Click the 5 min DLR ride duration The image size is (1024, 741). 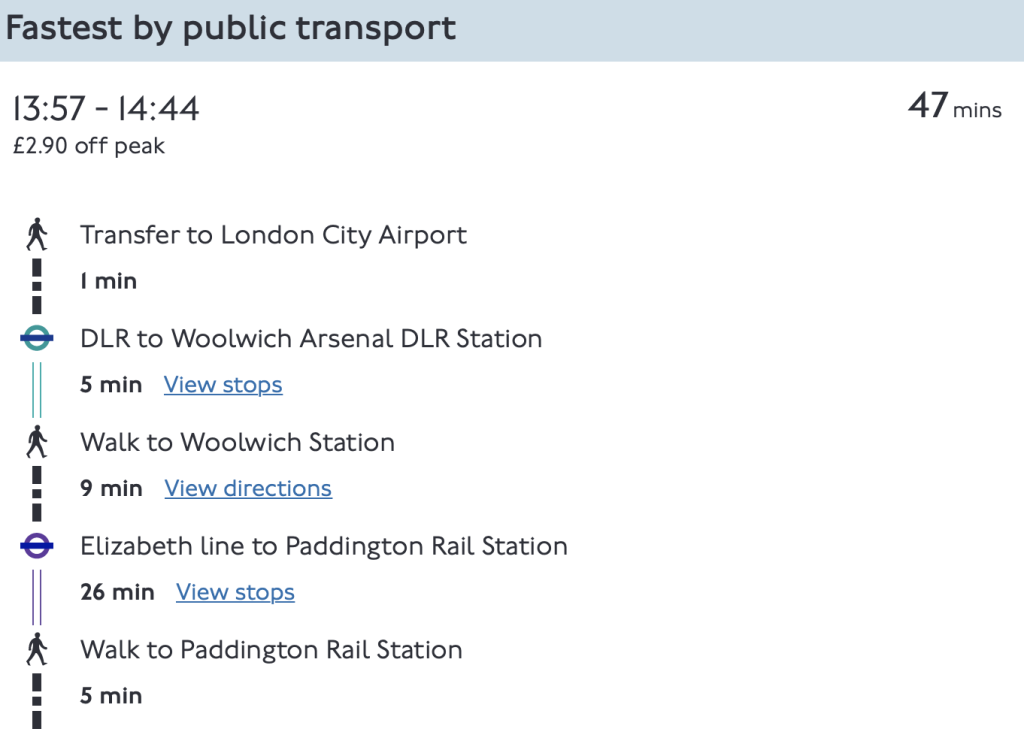(111, 385)
